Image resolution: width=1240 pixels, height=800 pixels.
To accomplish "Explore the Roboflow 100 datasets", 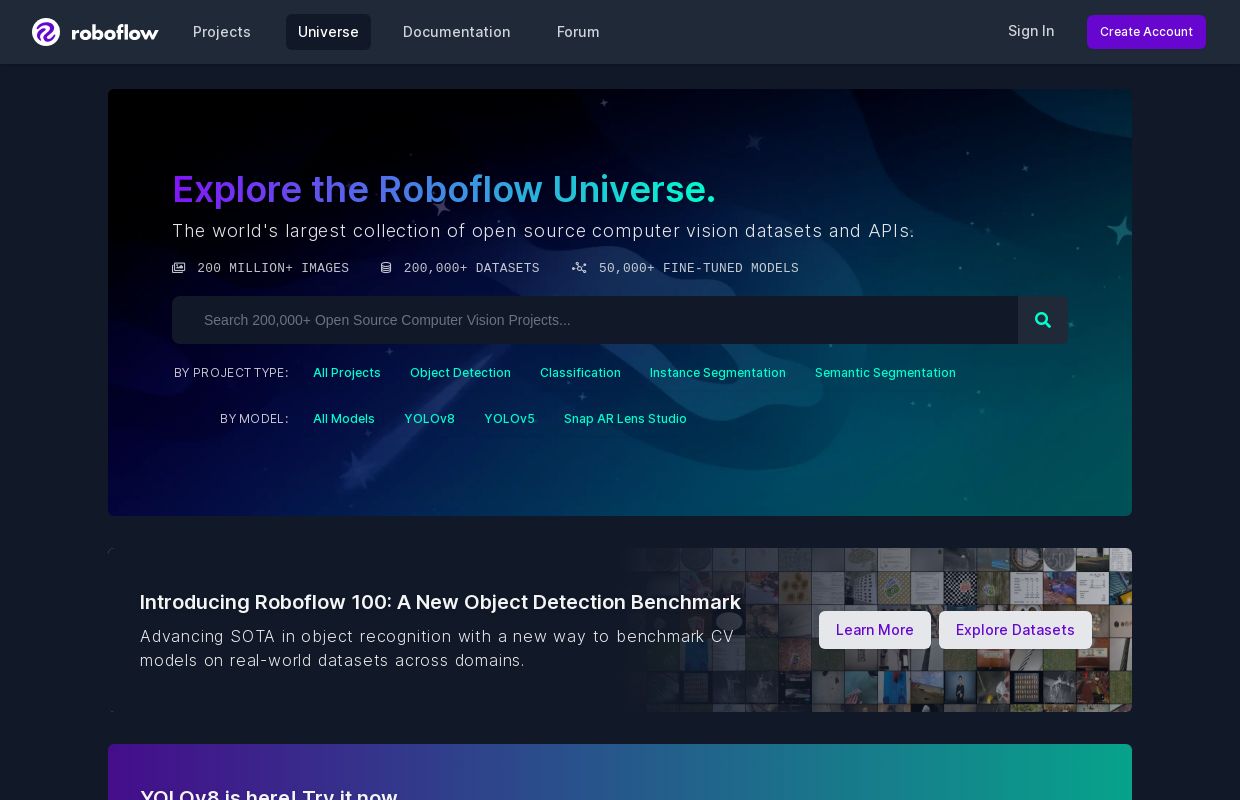I will 1015,630.
